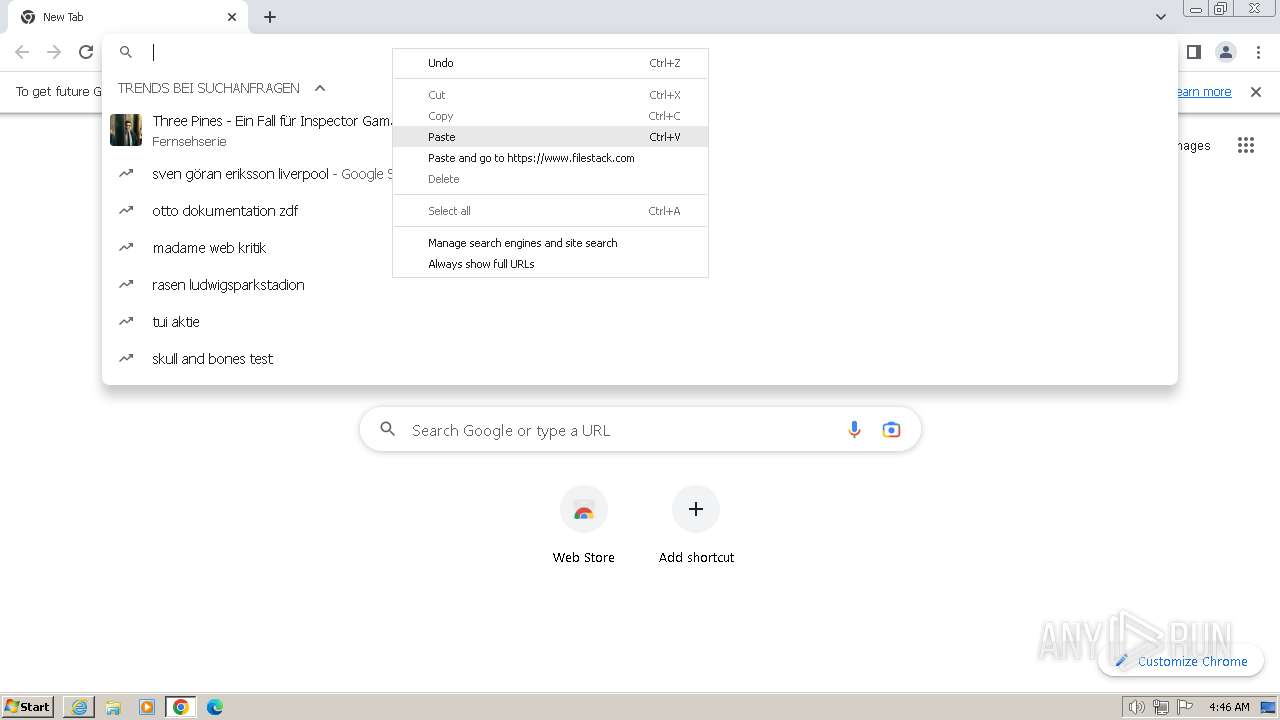Launch Microsoft Edge from taskbar
The image size is (1280, 720).
(215, 707)
